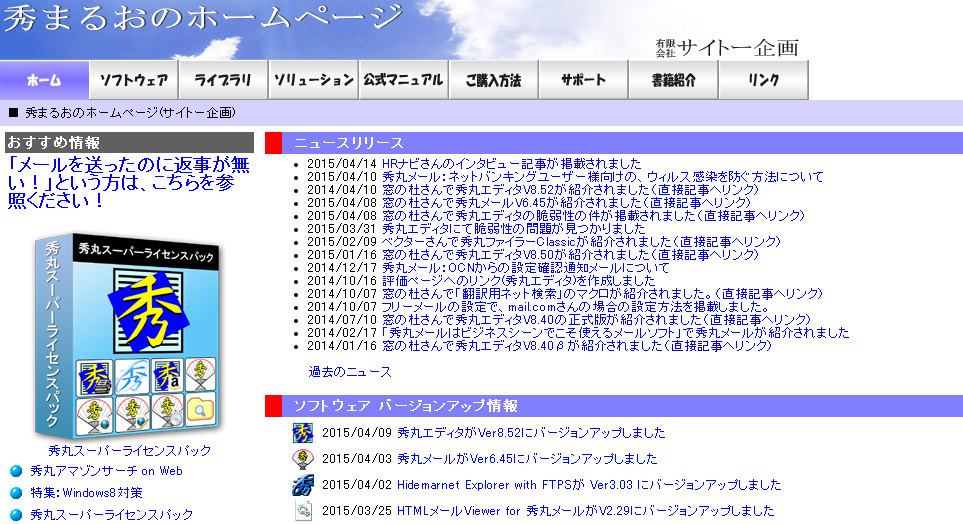This screenshot has width=963, height=524.
Task: Click the 秀丸スーパーライセンスパック box image
Action: (128, 336)
